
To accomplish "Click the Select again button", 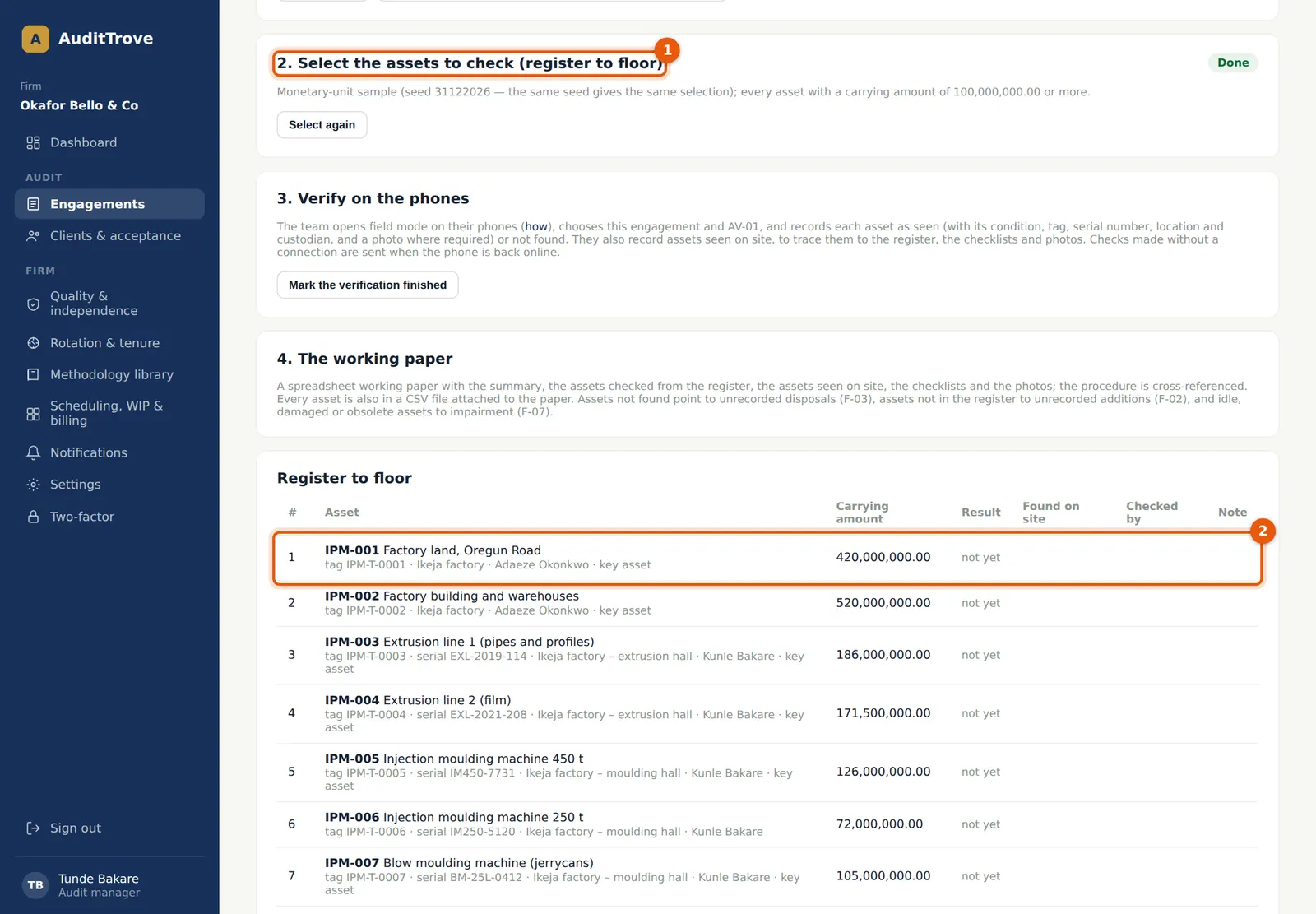I will [322, 125].
